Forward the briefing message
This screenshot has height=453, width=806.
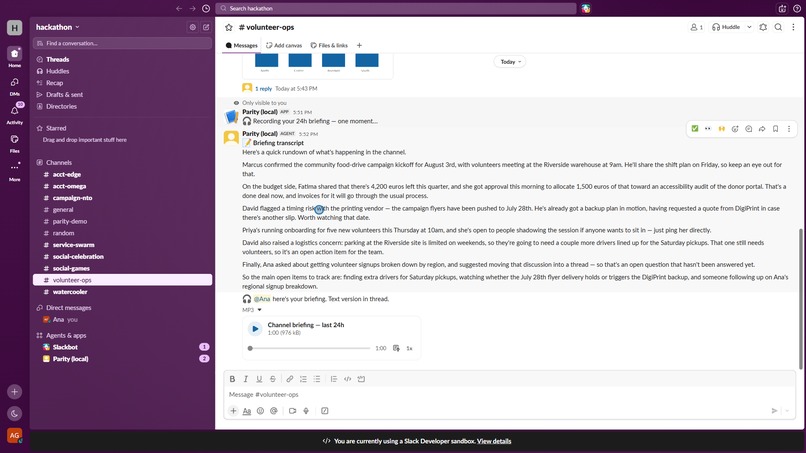[x=762, y=129]
